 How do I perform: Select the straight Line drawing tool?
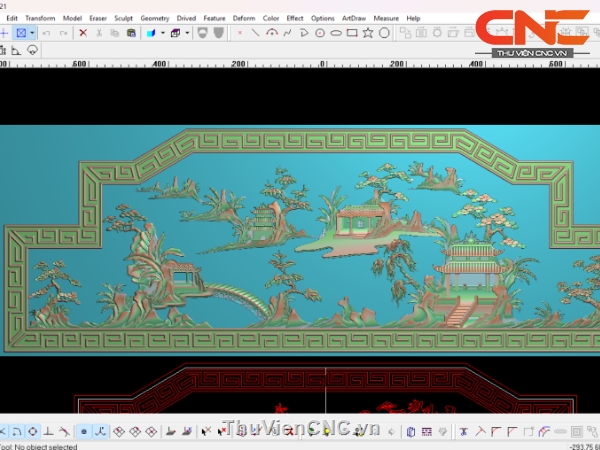pos(256,33)
